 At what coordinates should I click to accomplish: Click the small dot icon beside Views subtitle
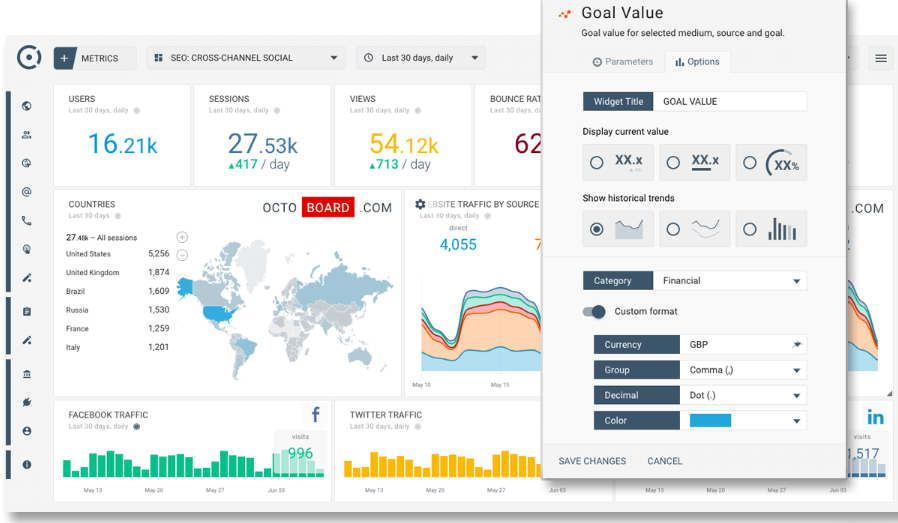[x=418, y=111]
